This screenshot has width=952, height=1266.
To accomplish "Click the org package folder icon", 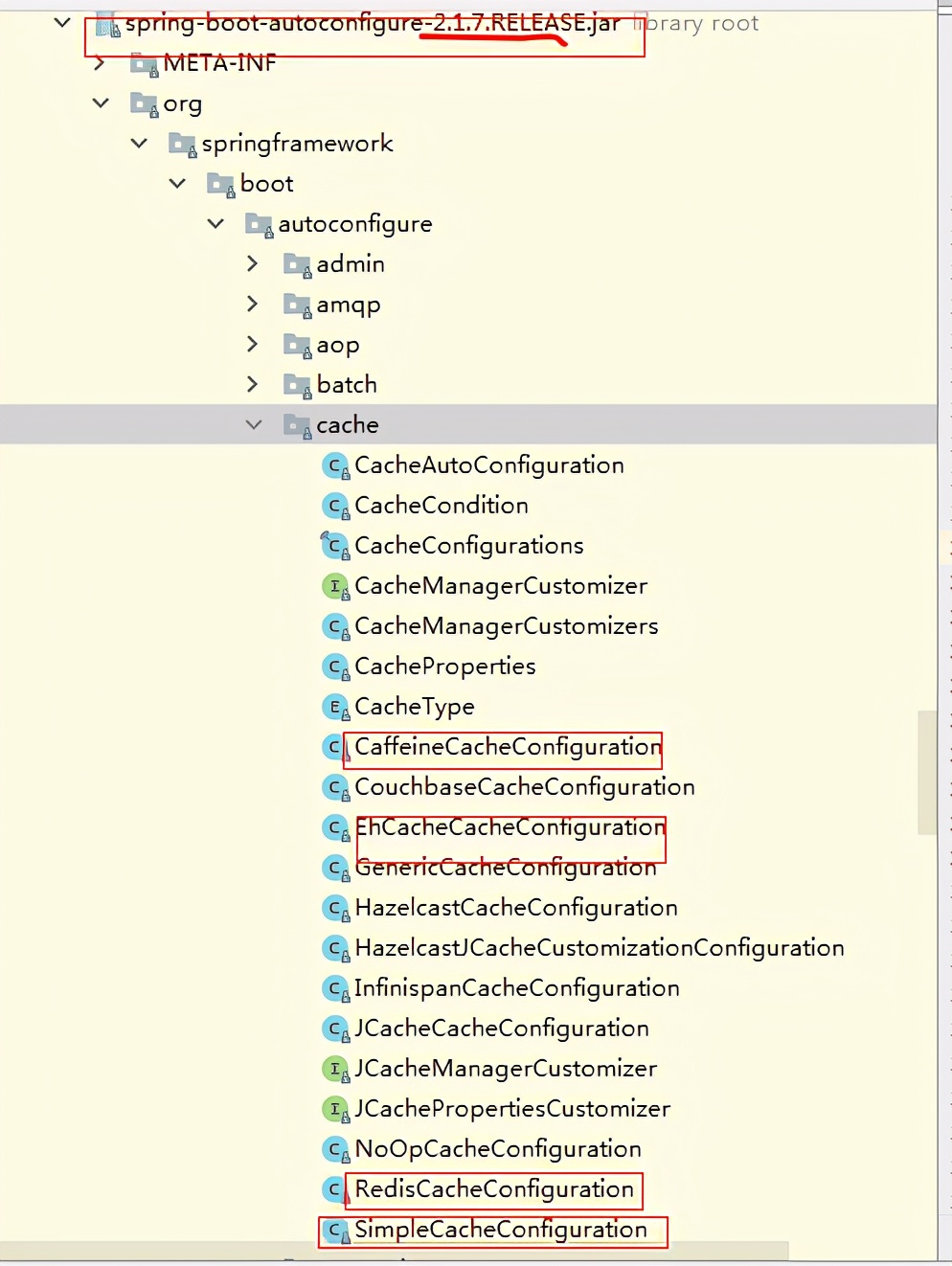I will [x=145, y=104].
